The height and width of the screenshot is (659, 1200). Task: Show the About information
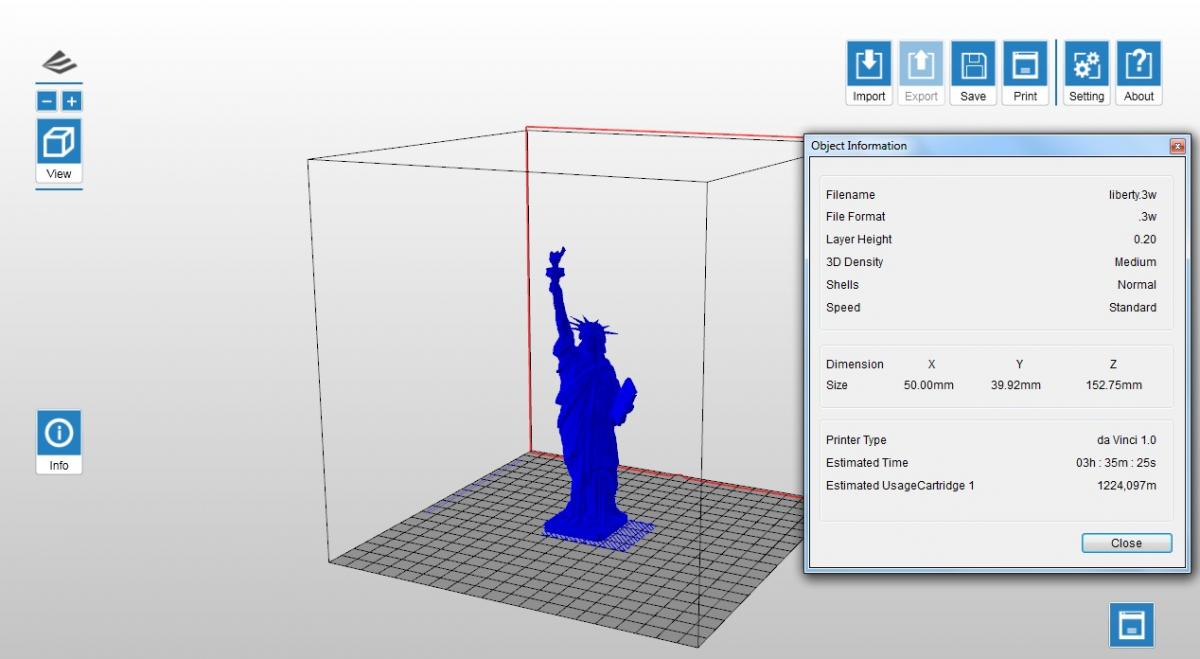(1139, 73)
